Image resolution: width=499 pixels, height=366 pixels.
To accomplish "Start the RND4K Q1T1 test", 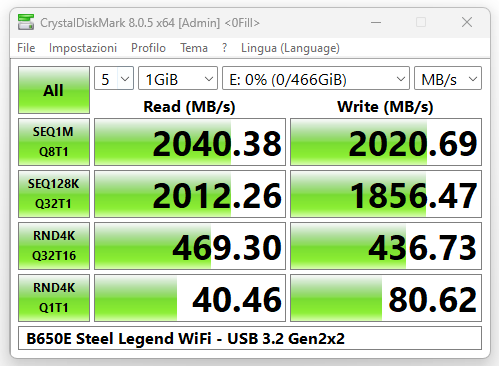I will (x=54, y=298).
